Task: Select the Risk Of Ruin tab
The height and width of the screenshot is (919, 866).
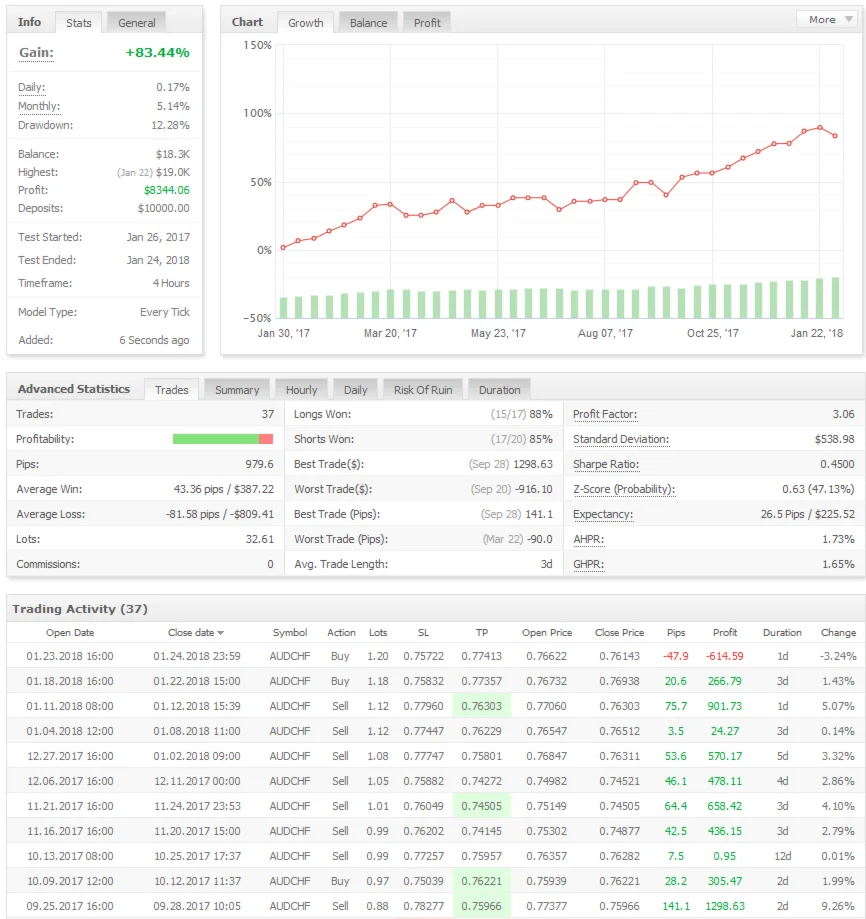Action: [423, 390]
